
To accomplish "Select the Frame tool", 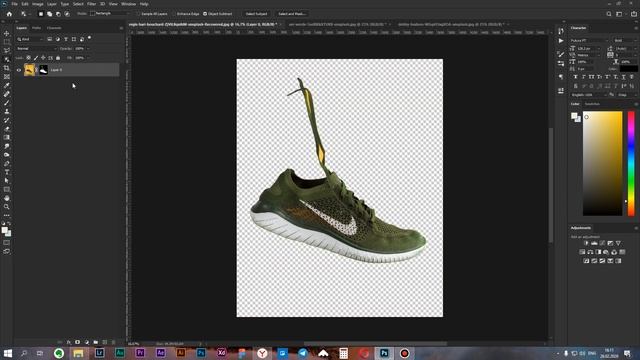I will (x=7, y=76).
